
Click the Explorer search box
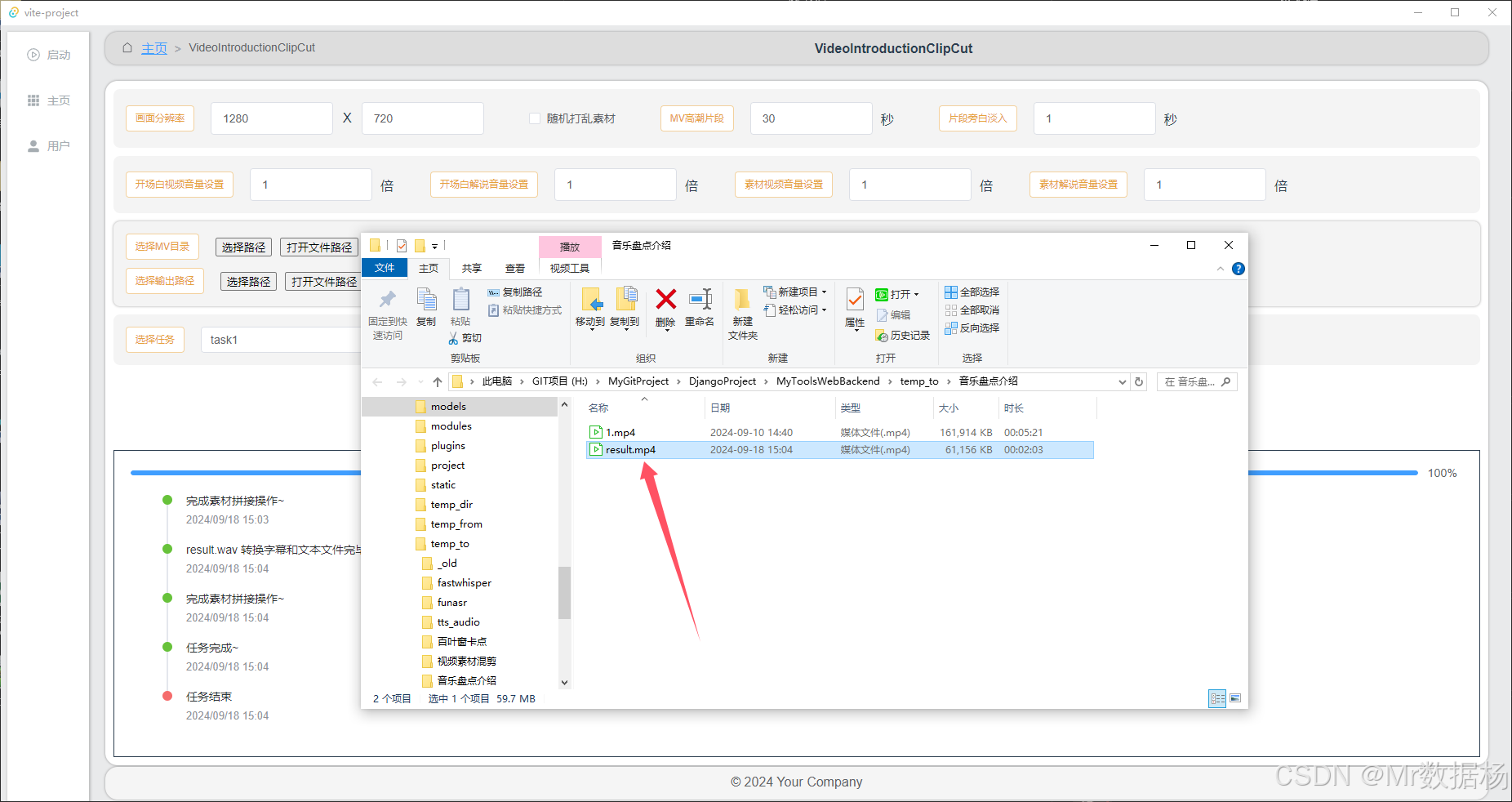pyautogui.click(x=1197, y=381)
